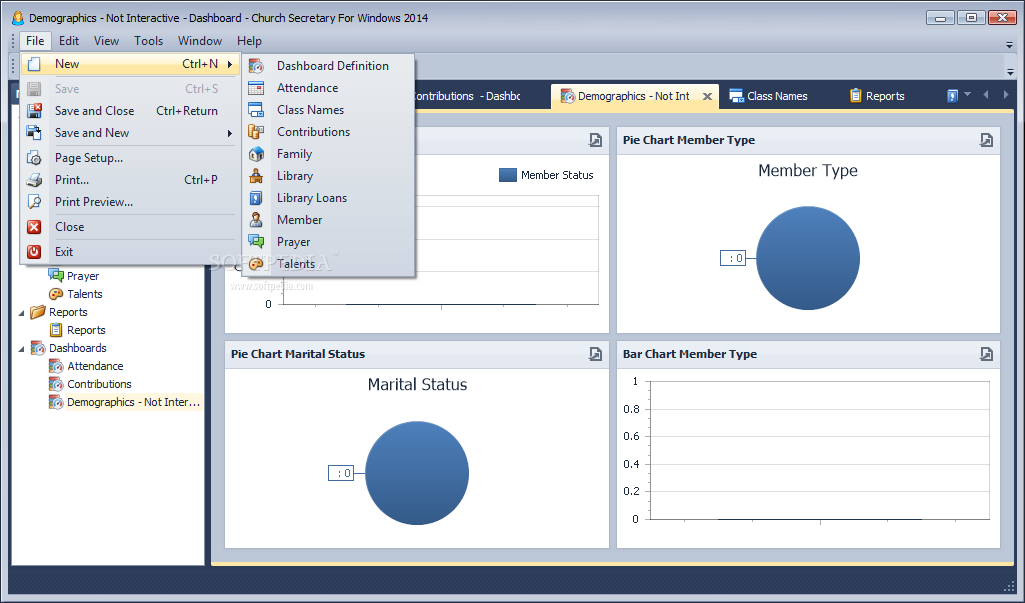Open menu bar options dropdown at far right
This screenshot has width=1025, height=603.
click(x=1010, y=45)
